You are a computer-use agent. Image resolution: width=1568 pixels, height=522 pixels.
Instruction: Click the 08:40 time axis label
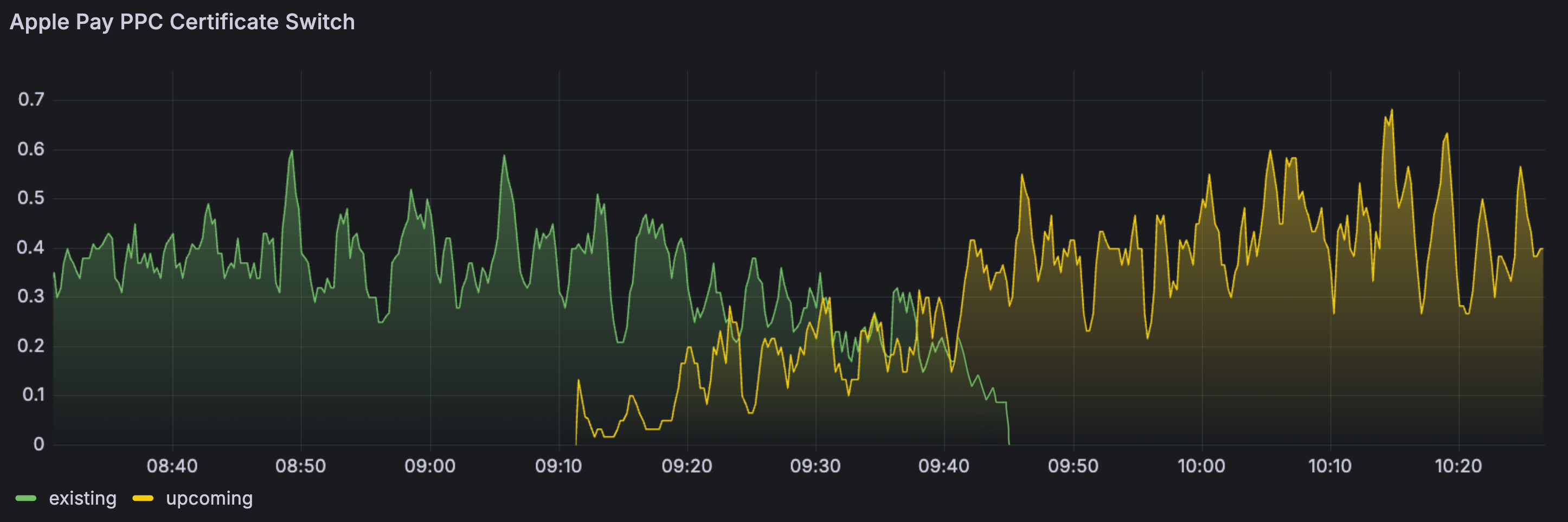[172, 466]
